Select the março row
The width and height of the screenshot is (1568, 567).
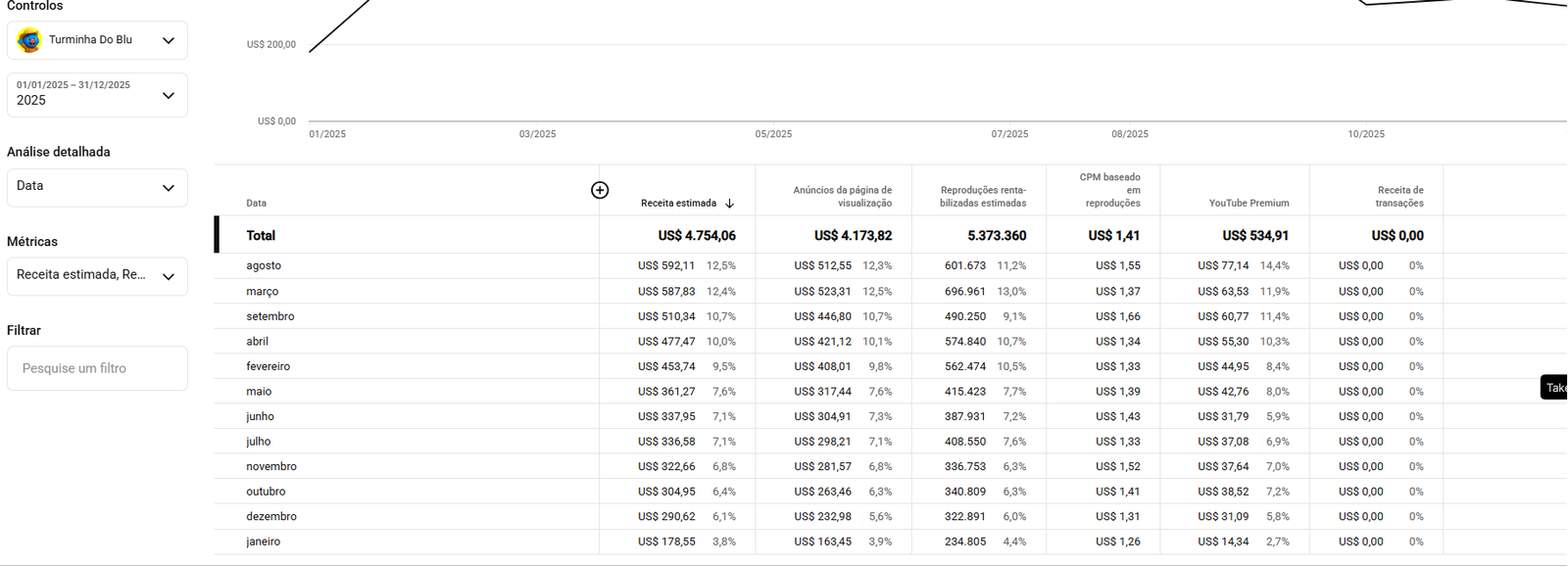pos(890,291)
